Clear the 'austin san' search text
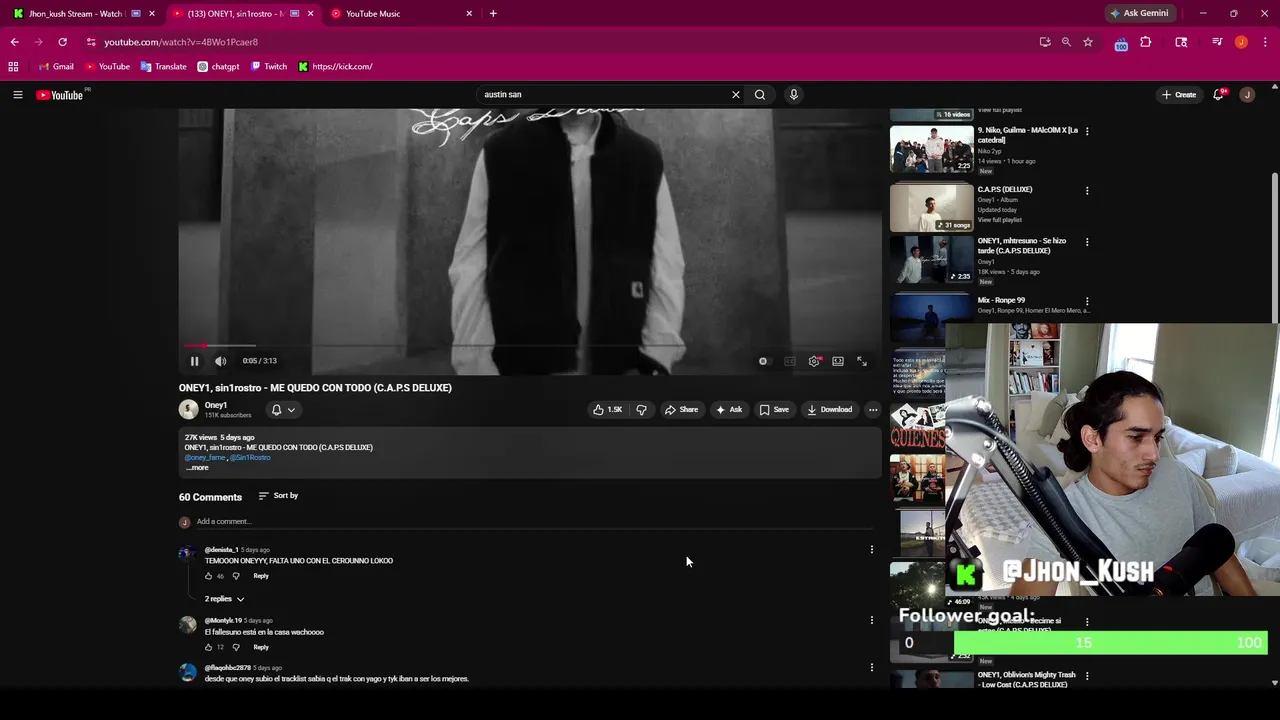The image size is (1280, 720). 736,94
